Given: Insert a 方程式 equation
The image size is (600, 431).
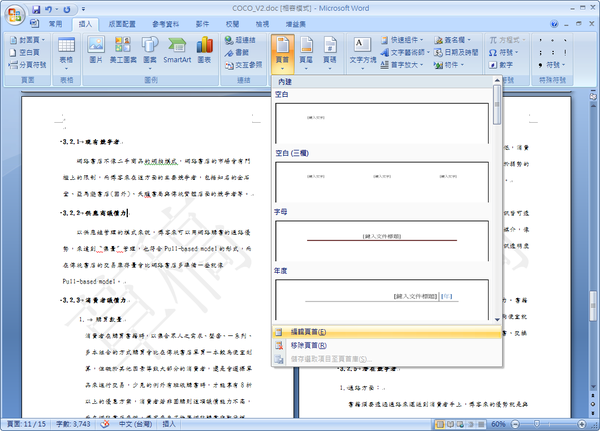Looking at the screenshot, I should [507, 40].
